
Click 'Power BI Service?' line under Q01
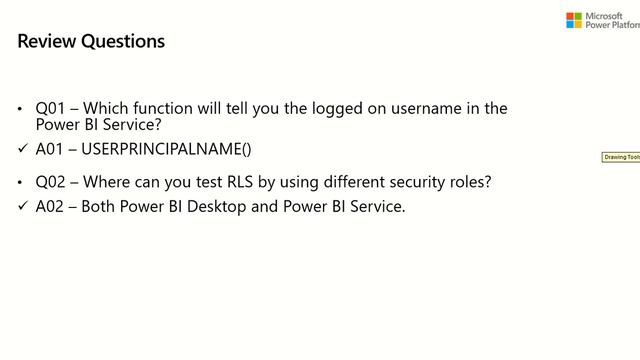coord(99,125)
